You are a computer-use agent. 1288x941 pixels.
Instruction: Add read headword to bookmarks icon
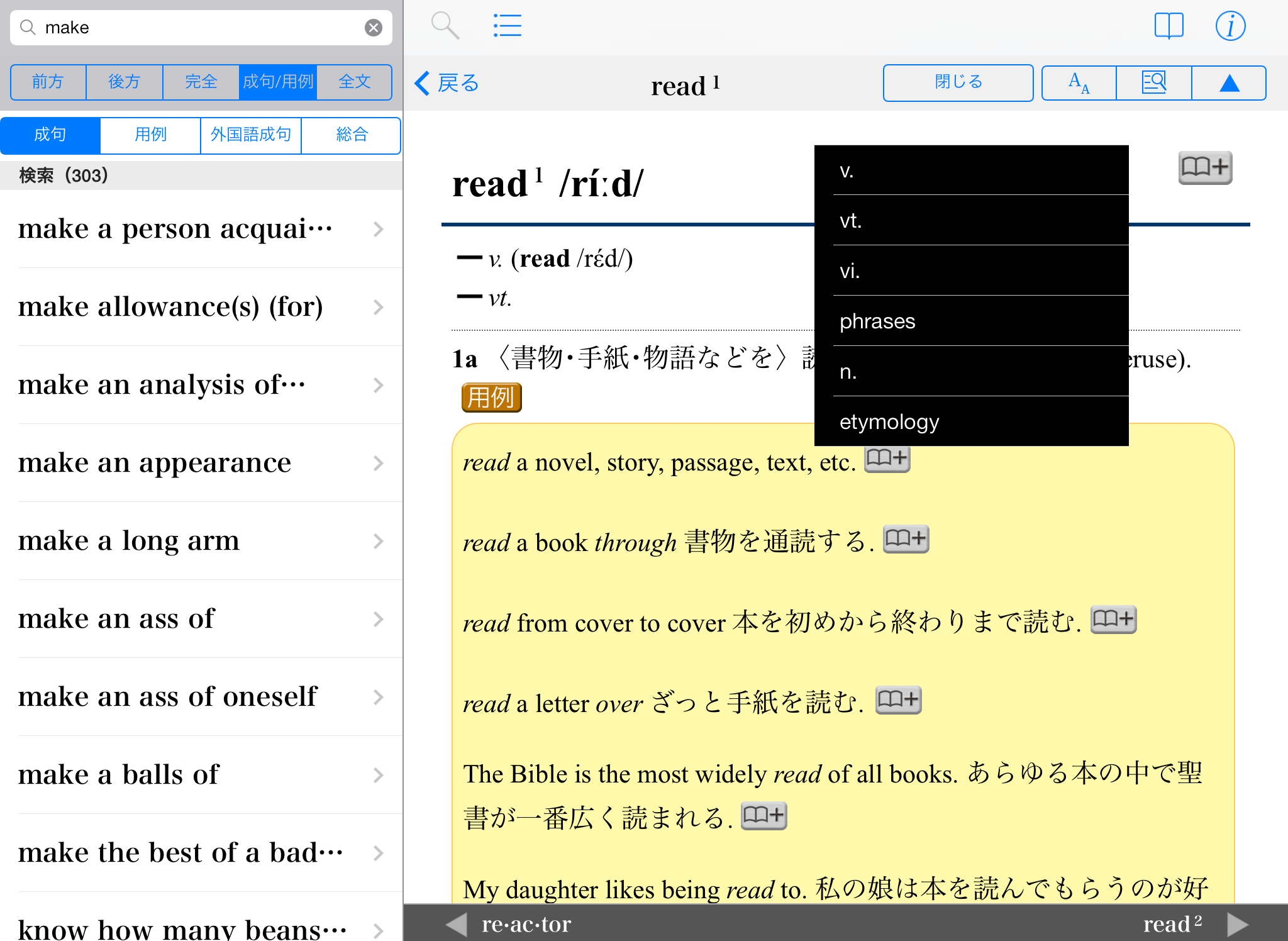[x=1204, y=167]
